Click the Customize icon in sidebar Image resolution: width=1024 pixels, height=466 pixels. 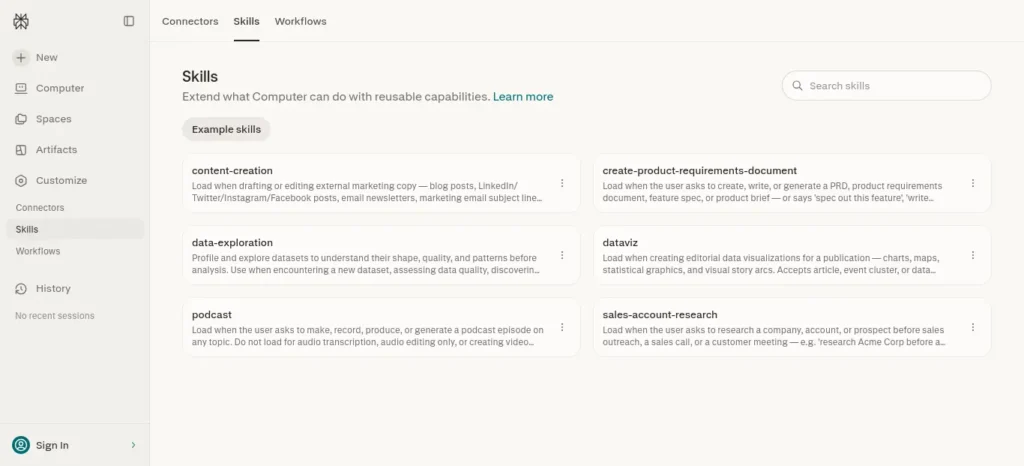(x=21, y=180)
